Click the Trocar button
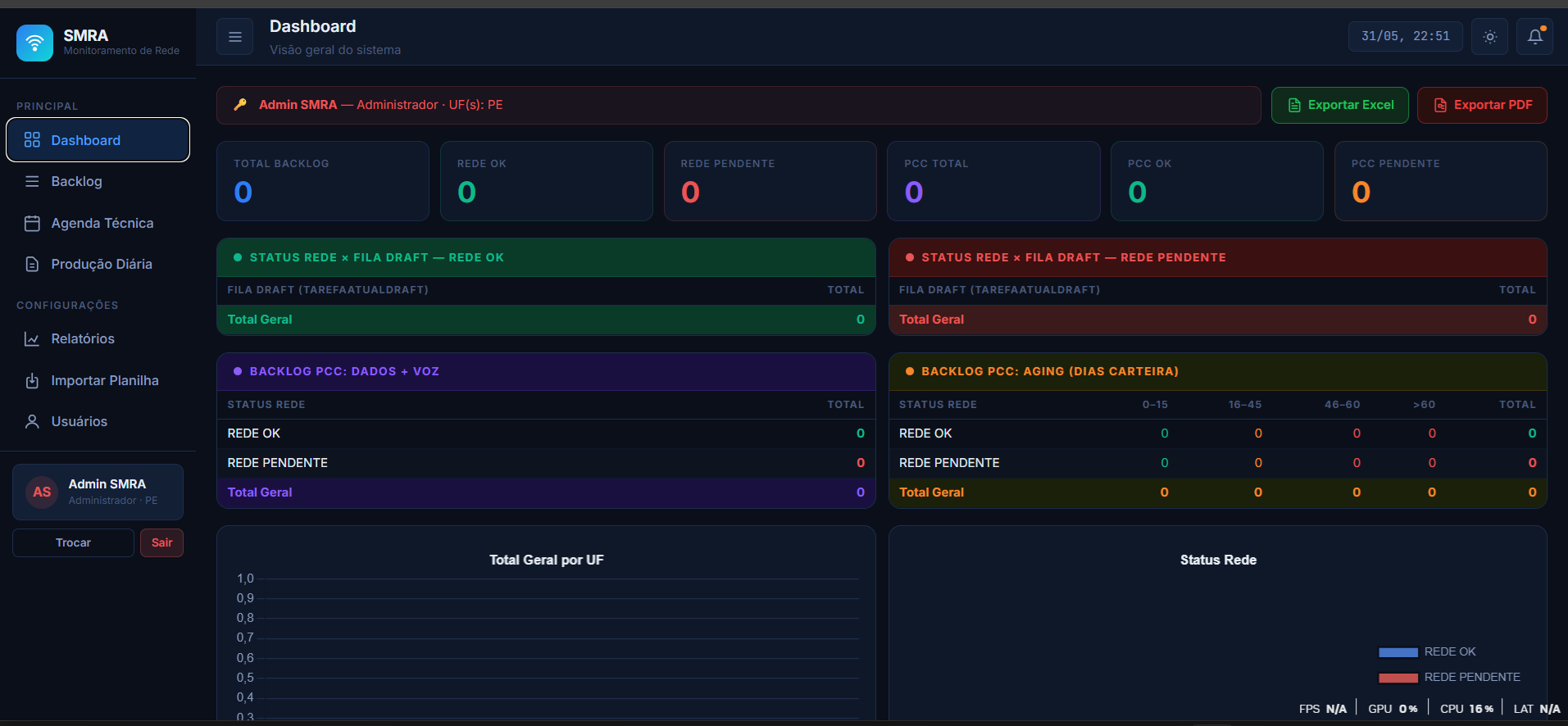This screenshot has height=726, width=1568. [73, 542]
